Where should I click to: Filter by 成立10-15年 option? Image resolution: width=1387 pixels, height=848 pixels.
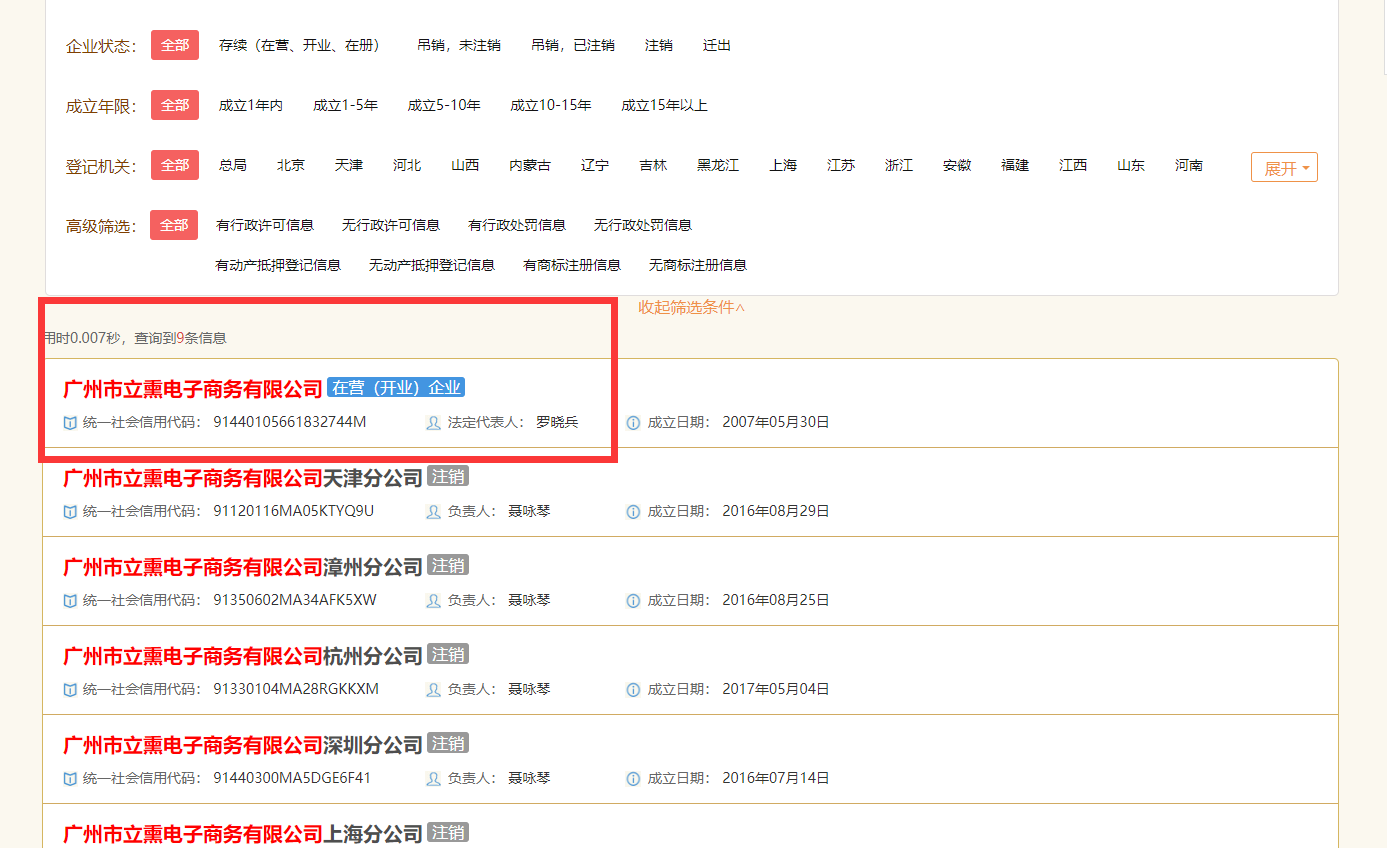click(x=553, y=104)
